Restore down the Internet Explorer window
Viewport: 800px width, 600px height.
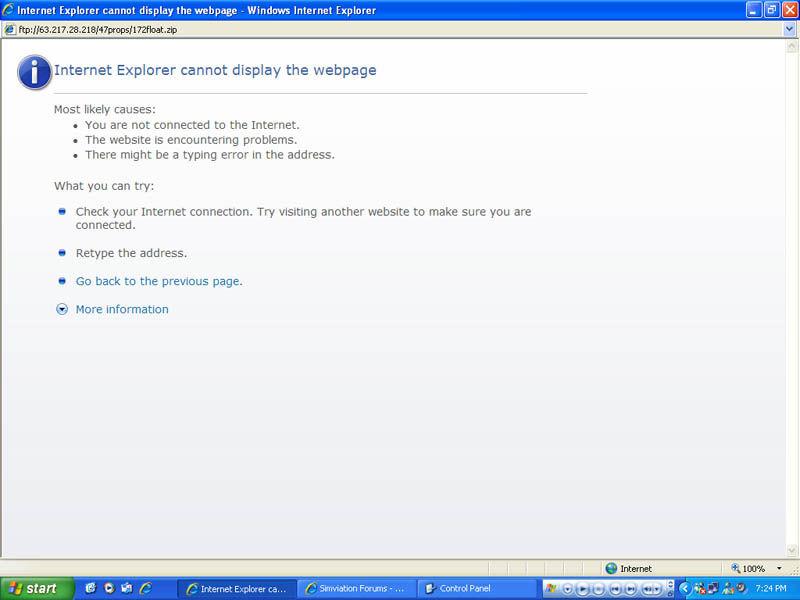771,10
